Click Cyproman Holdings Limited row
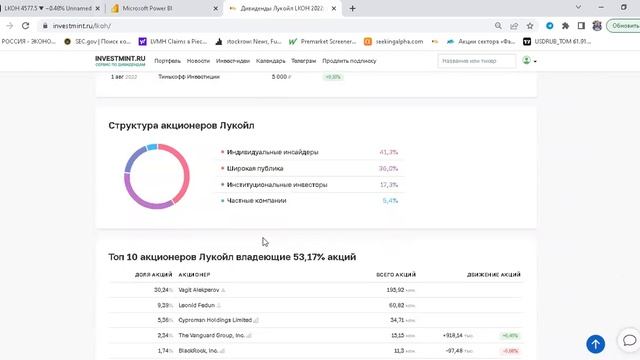 [x=316, y=320]
